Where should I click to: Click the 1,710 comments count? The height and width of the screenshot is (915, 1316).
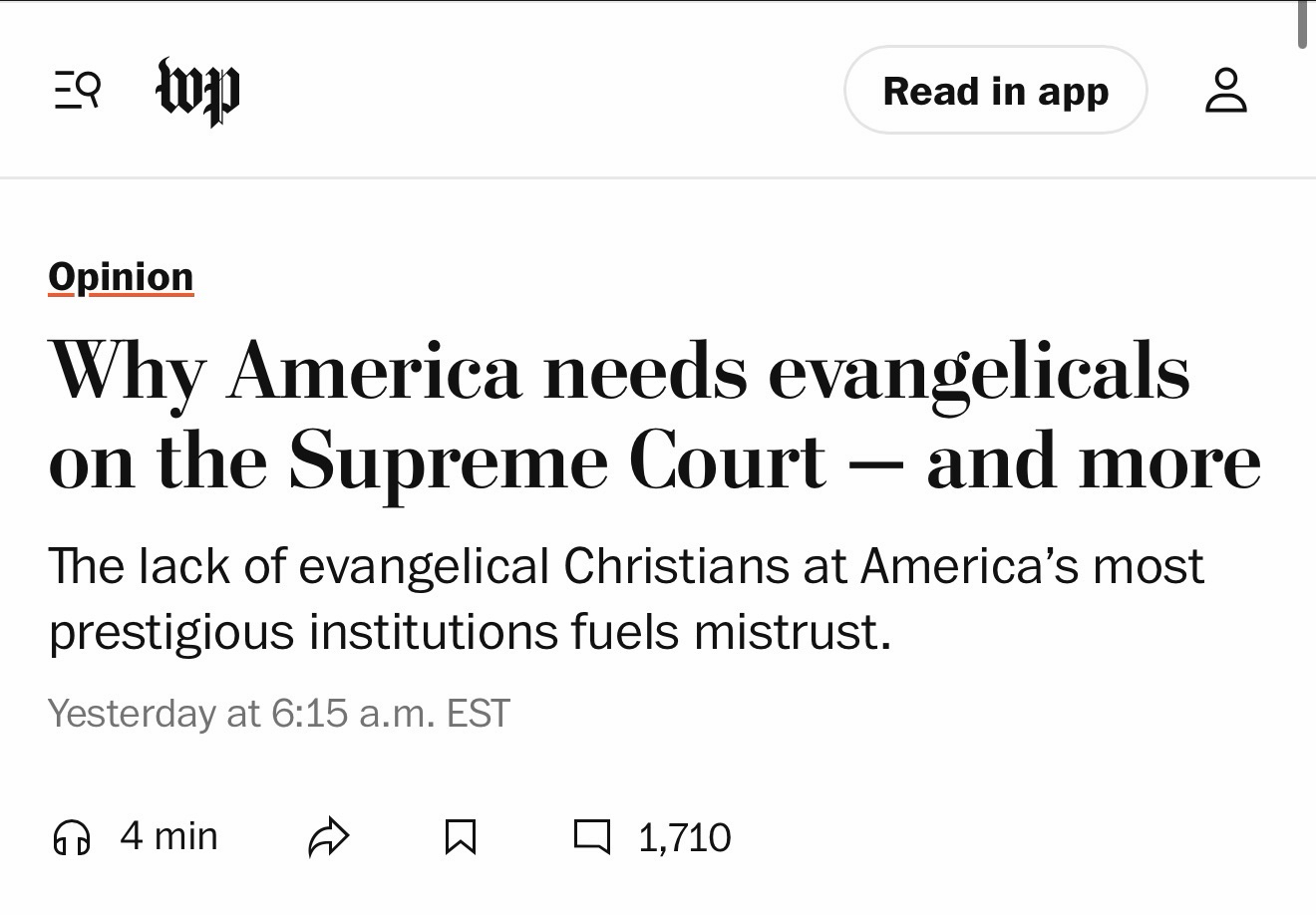tap(684, 837)
